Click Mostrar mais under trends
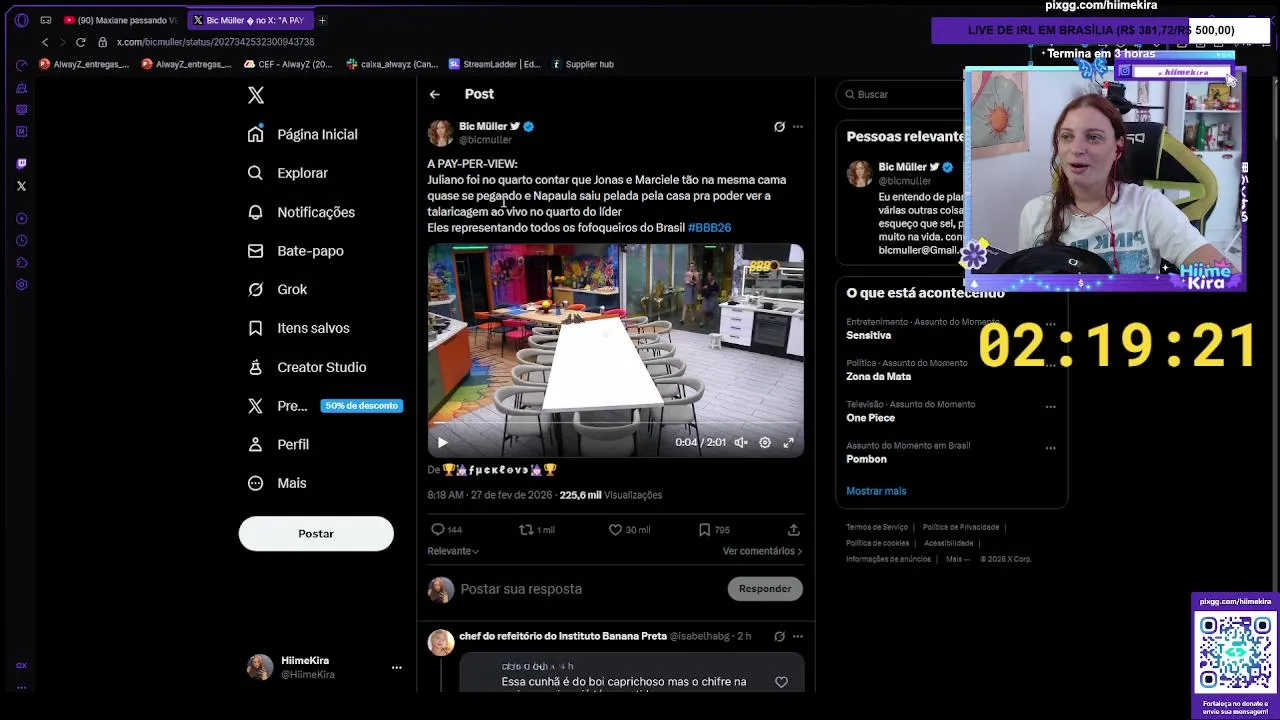Viewport: 1280px width, 720px height. [876, 491]
